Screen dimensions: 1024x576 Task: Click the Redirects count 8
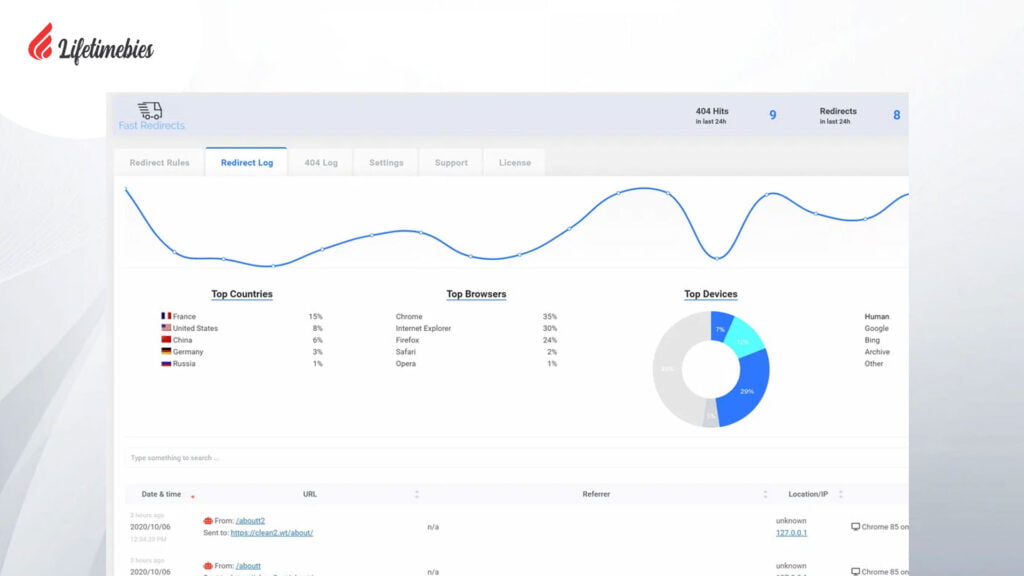897,115
